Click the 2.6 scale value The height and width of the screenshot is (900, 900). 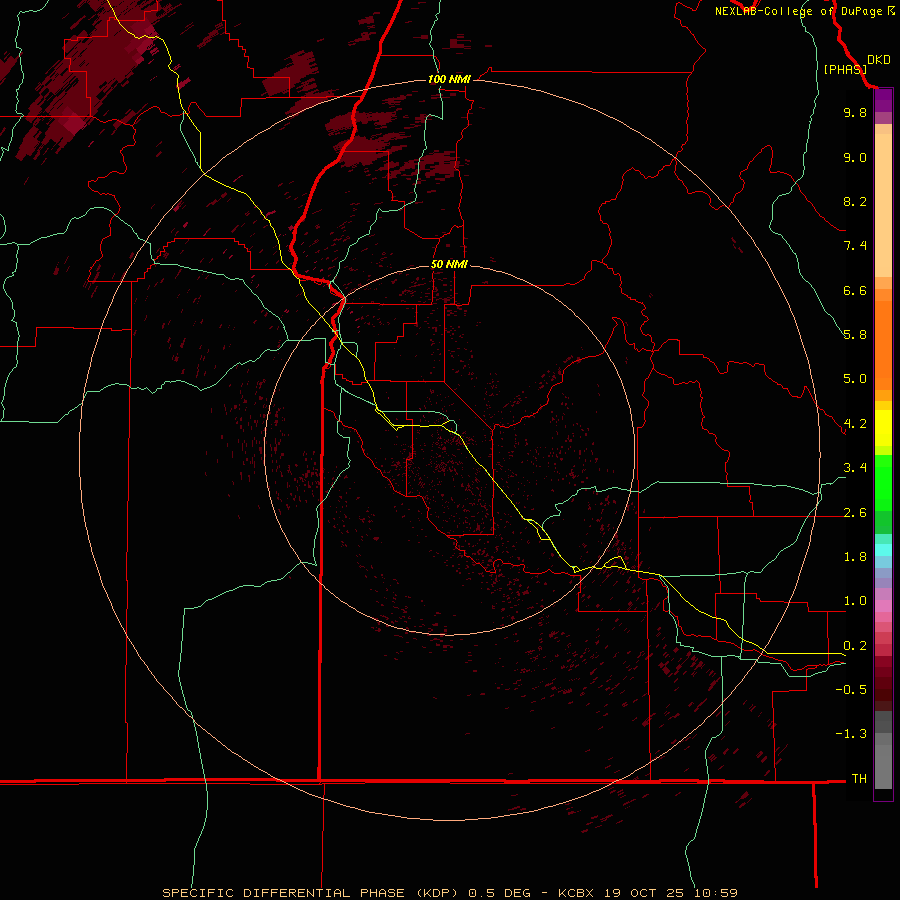point(855,513)
